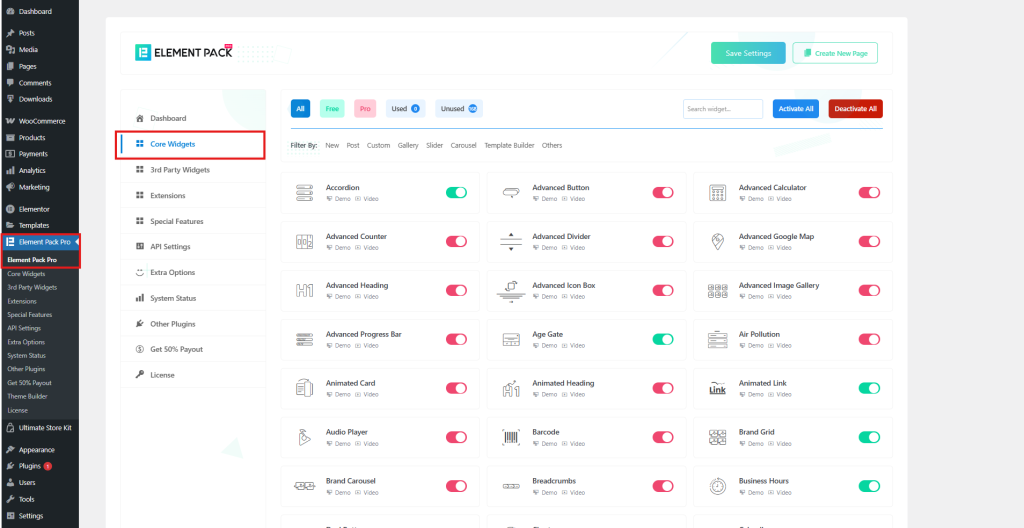Click the Advanced Calculator widget icon
This screenshot has width=1024, height=528.
point(717,192)
